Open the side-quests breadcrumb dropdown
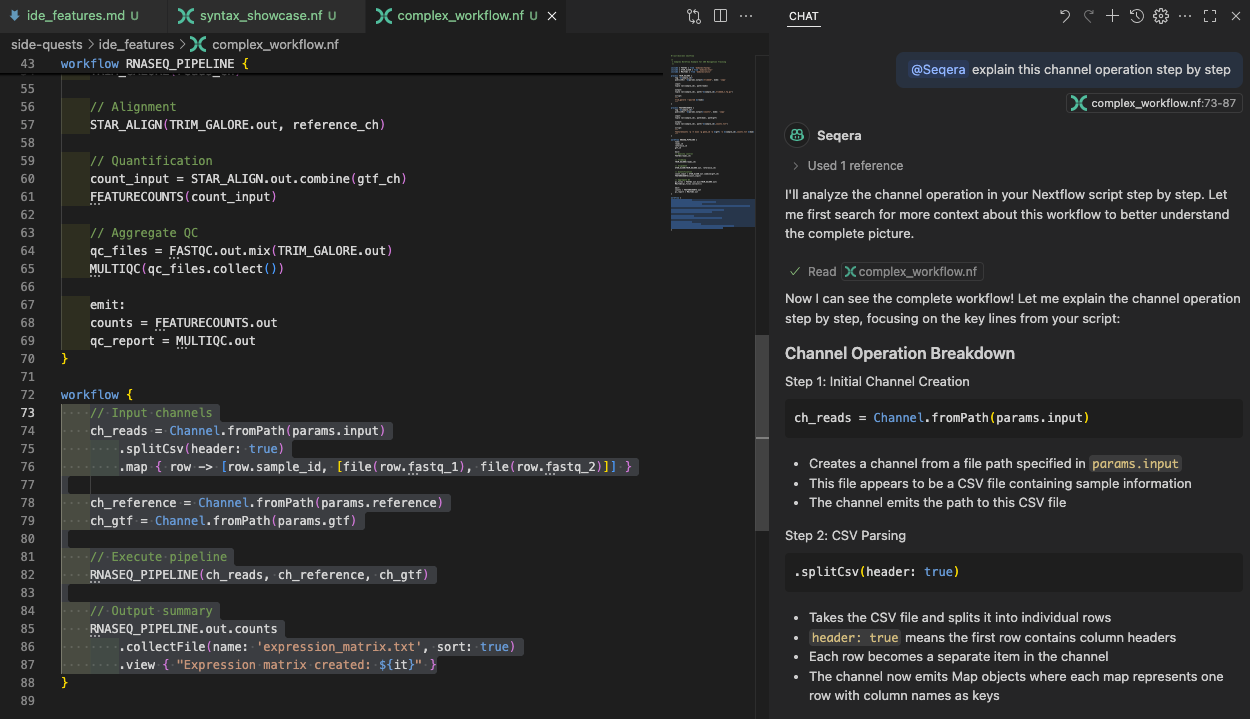The image size is (1250, 719). pos(47,44)
